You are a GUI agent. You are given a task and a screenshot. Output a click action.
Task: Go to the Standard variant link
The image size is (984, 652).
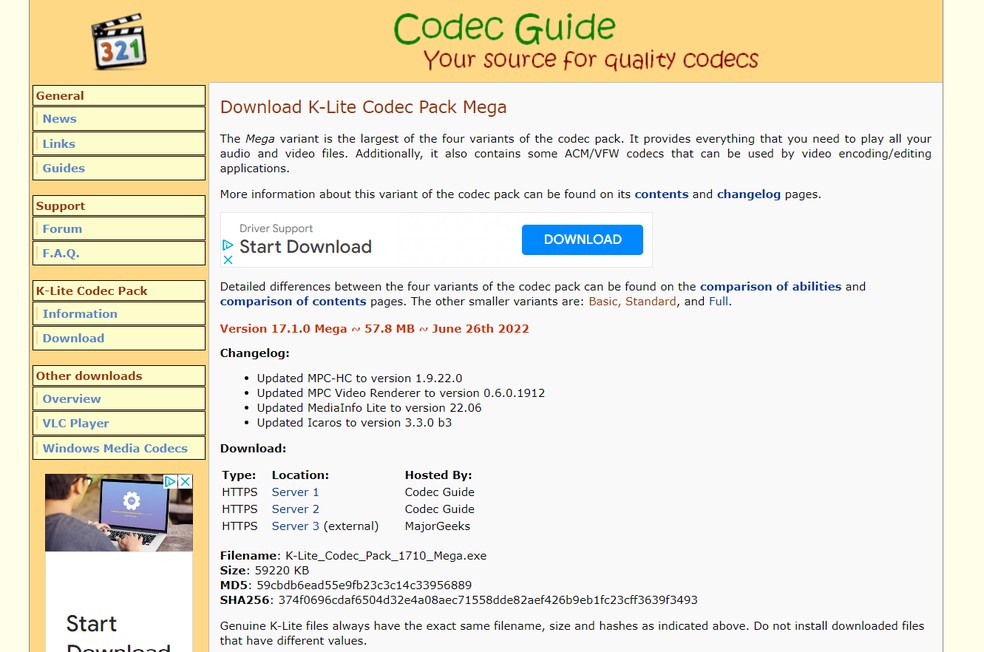pos(651,302)
